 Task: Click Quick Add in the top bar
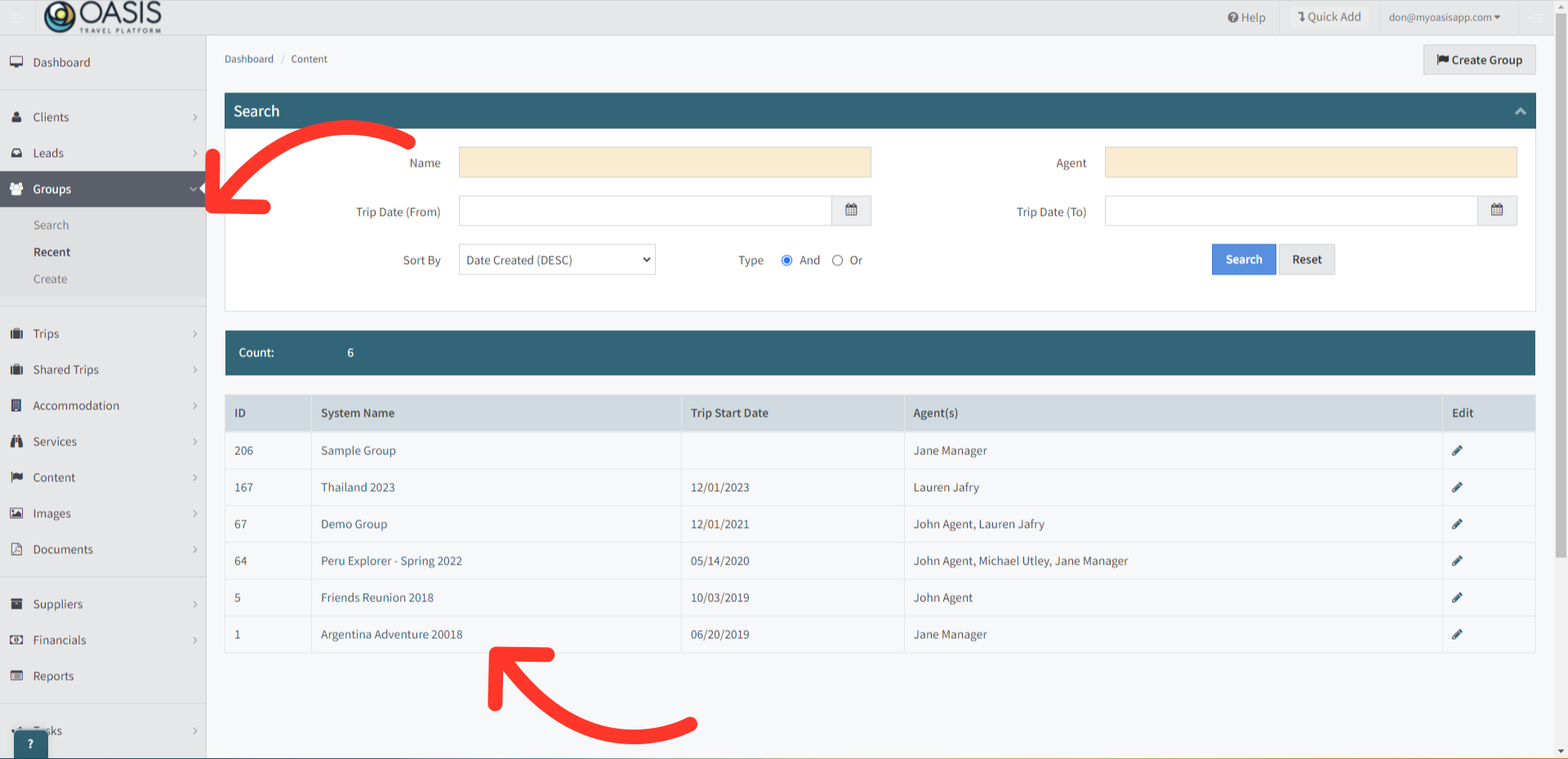tap(1328, 16)
